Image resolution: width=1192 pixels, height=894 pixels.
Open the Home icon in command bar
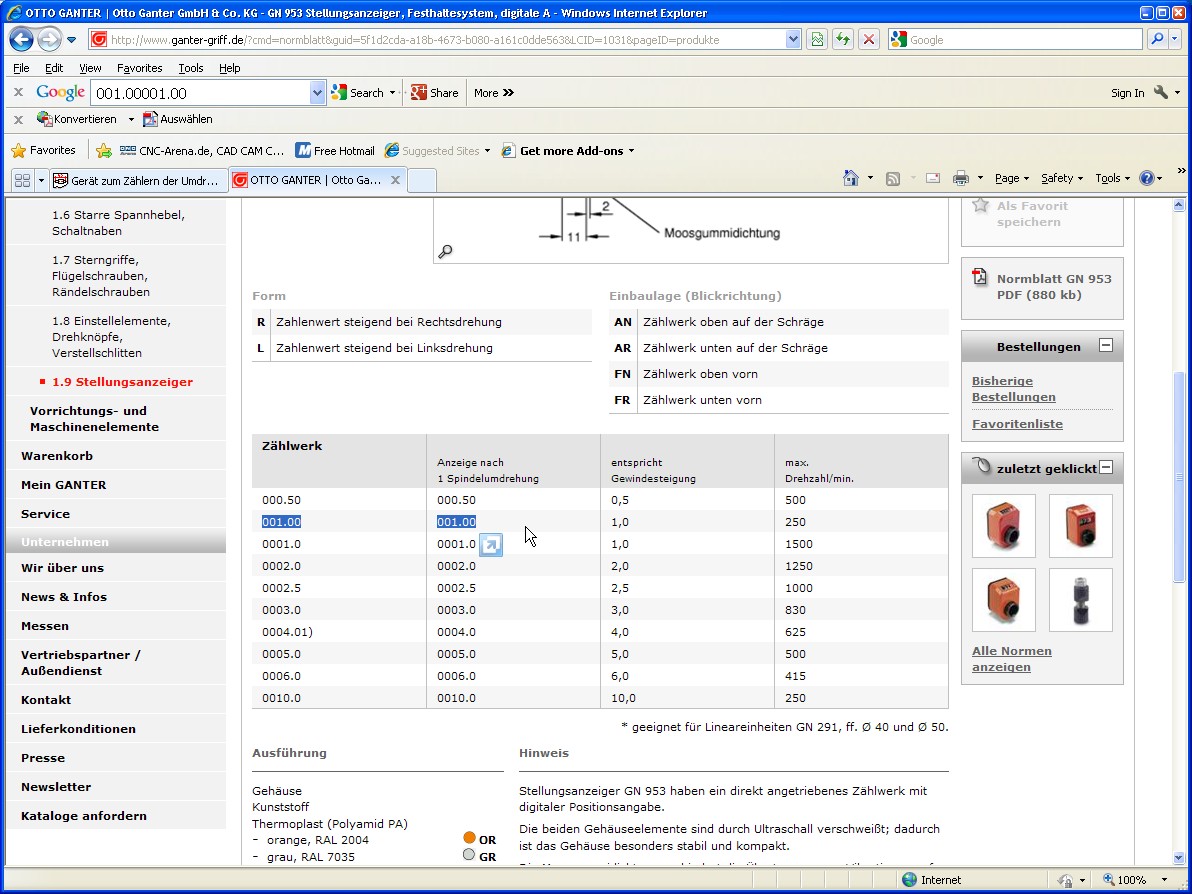pos(851,178)
